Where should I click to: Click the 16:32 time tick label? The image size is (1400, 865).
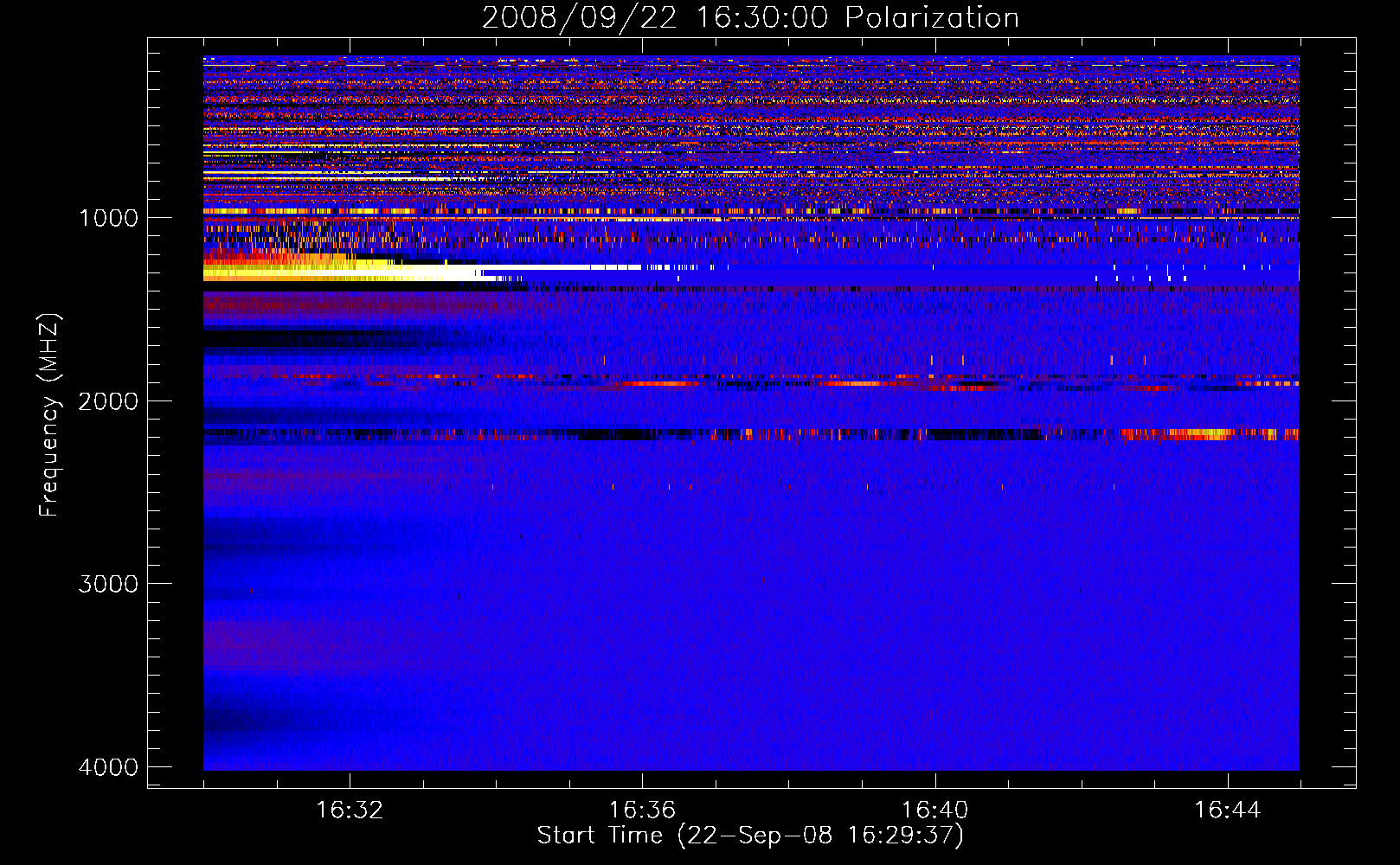coord(350,811)
